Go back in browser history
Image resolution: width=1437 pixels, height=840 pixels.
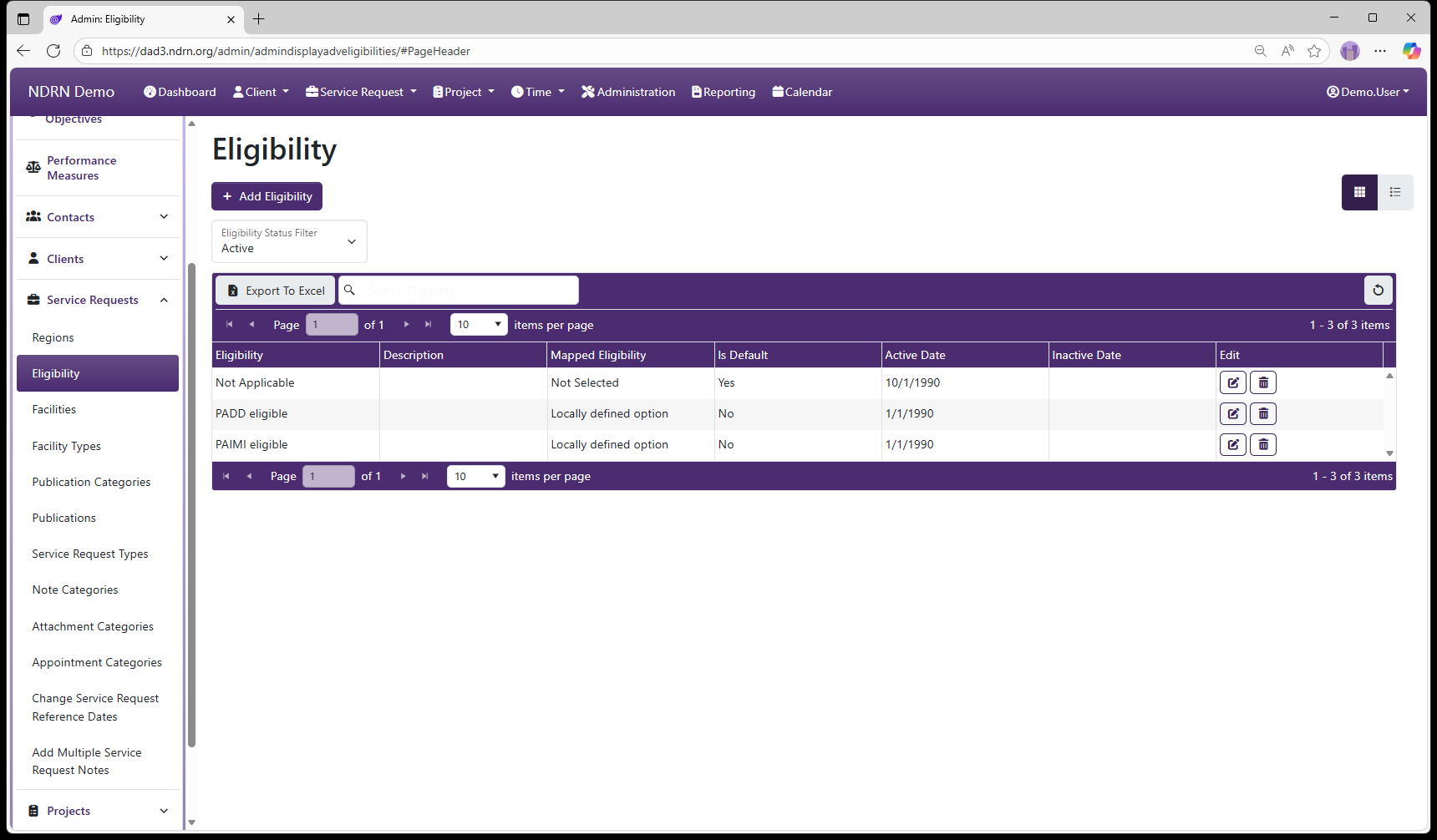pos(23,51)
